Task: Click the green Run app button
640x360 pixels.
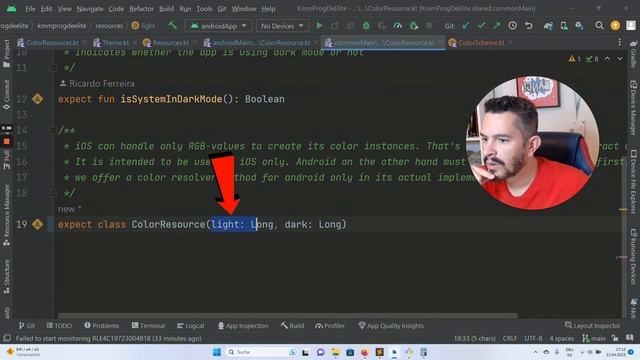Action: coord(319,26)
